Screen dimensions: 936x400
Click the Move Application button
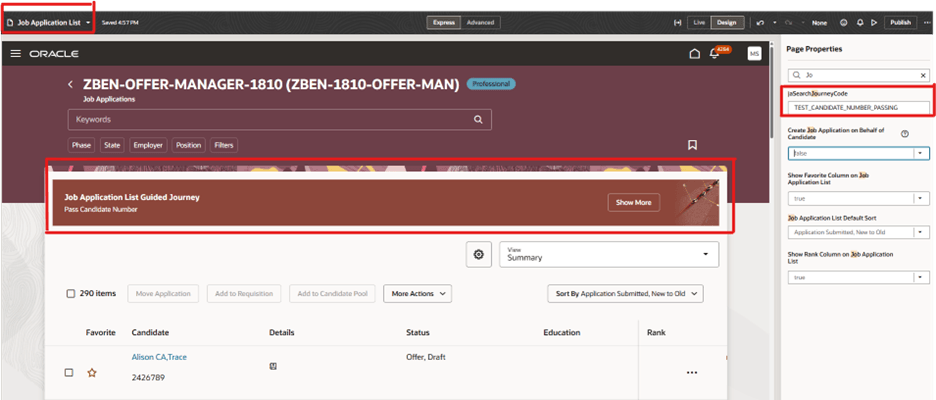point(163,294)
